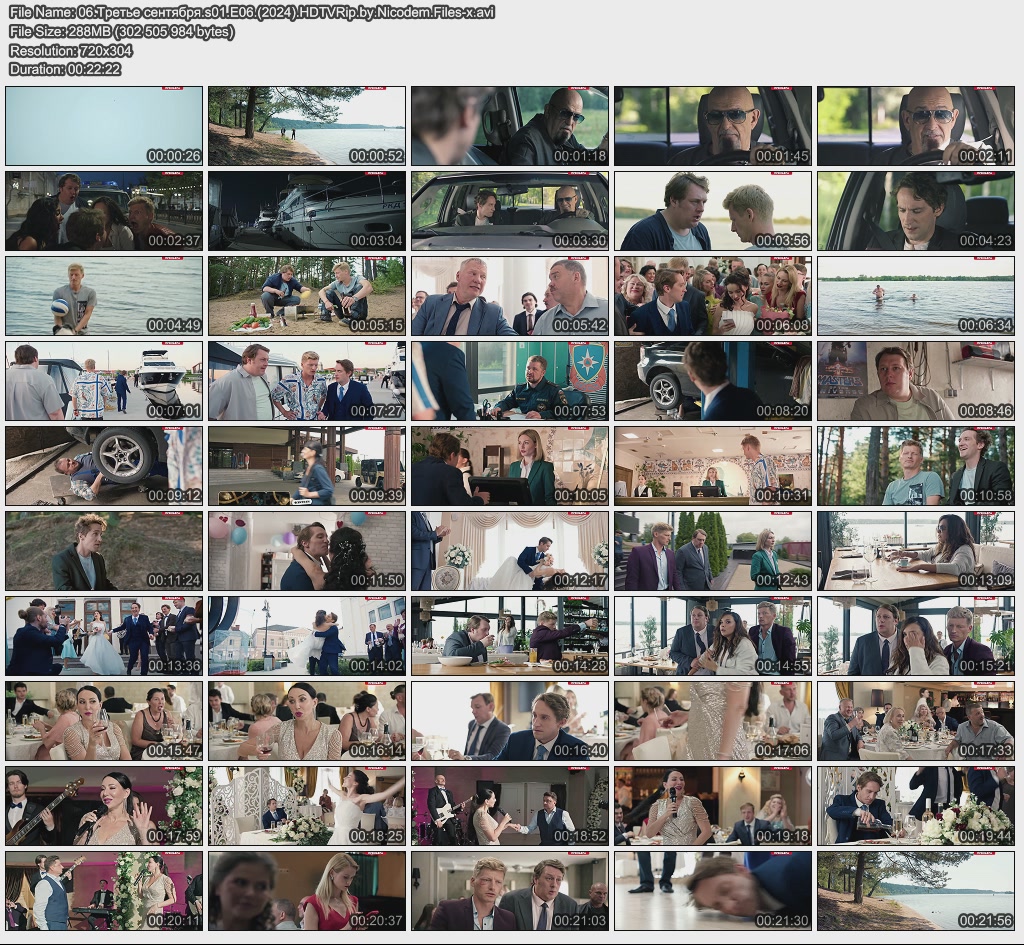The image size is (1024, 945).
Task: Pick the sunglasses driver frame at 00:01:45
Action: coord(713,126)
